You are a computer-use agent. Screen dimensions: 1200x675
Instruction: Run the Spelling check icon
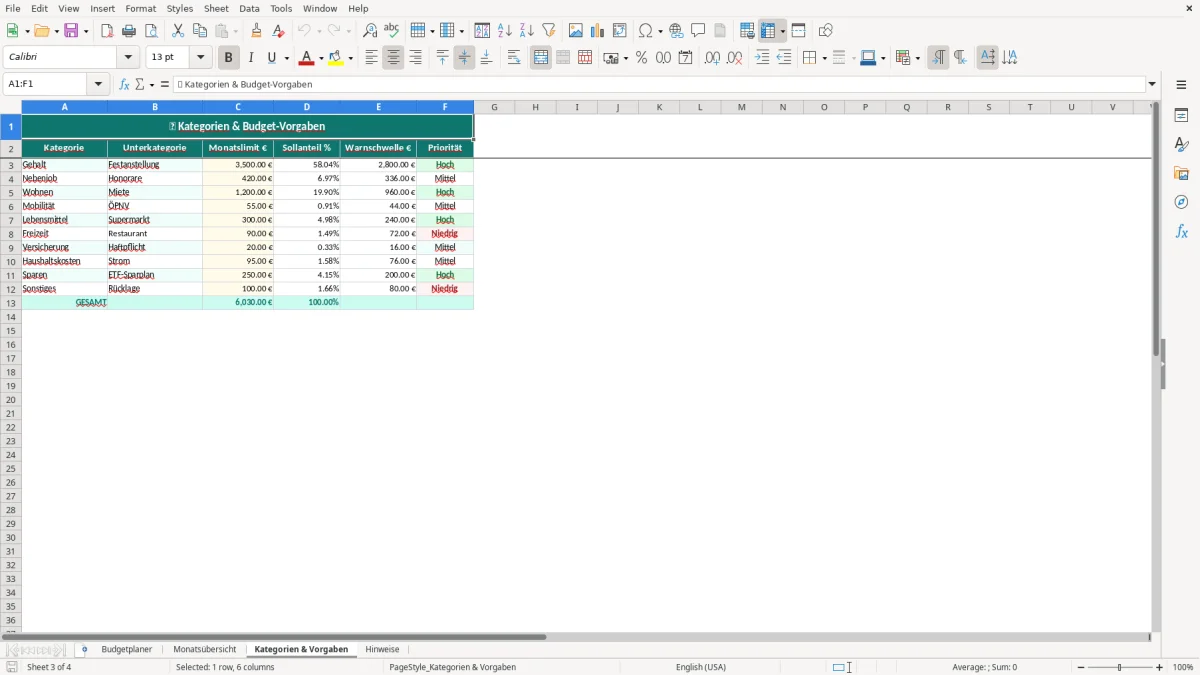tap(392, 31)
